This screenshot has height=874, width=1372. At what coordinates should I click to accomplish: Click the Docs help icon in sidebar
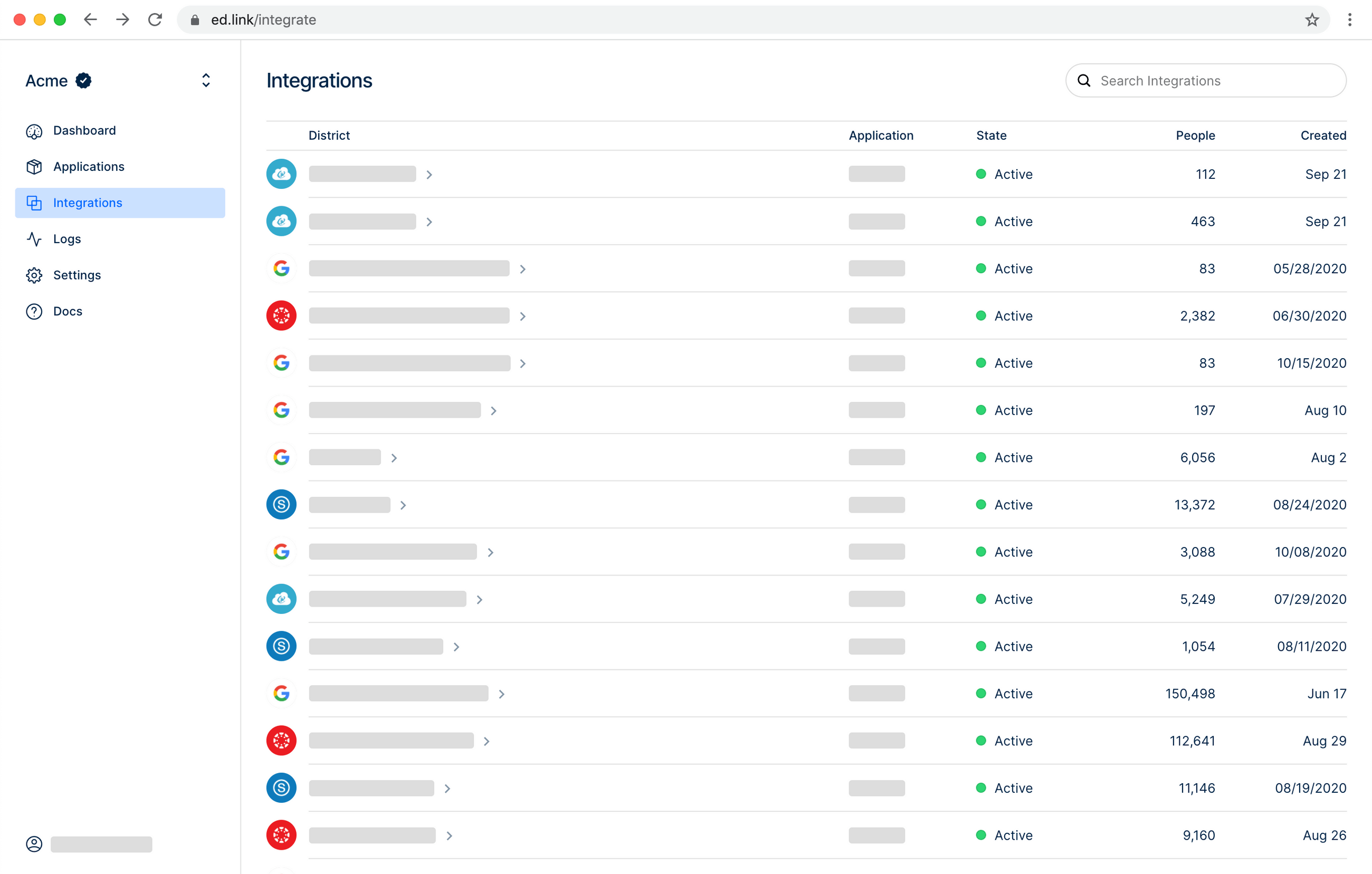coord(34,311)
